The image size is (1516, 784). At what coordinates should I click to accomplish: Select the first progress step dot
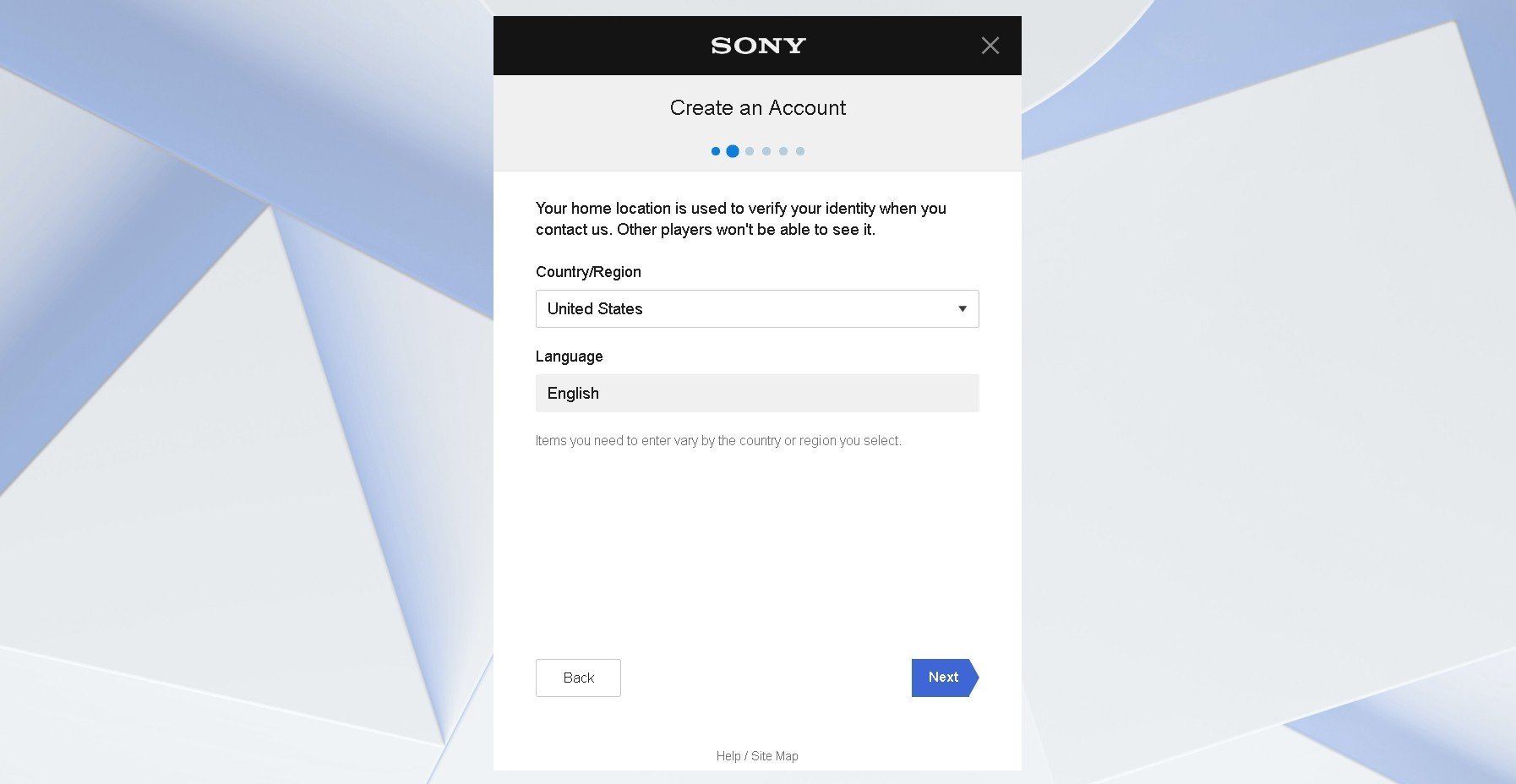(x=716, y=151)
